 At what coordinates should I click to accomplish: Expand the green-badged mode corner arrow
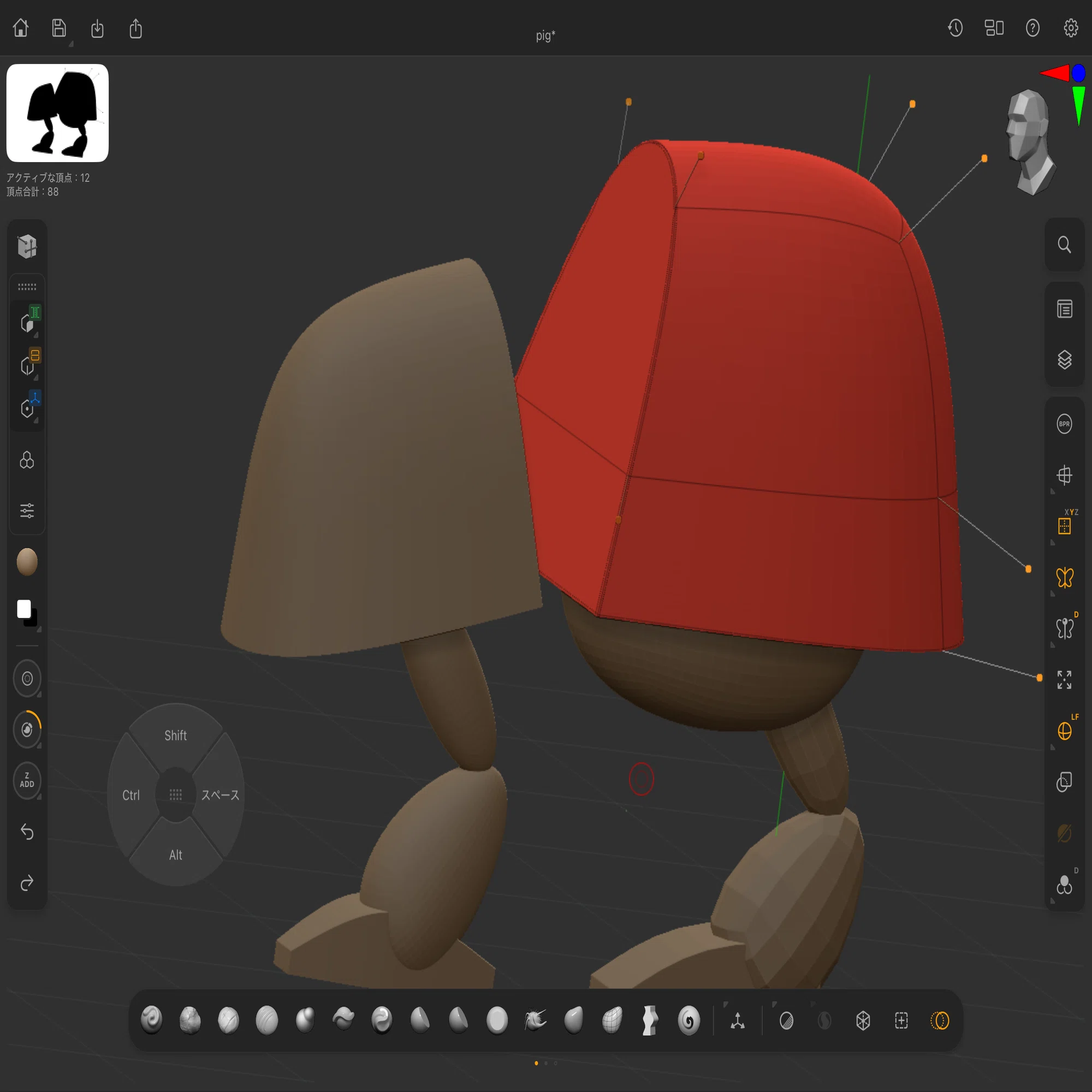tap(36, 335)
